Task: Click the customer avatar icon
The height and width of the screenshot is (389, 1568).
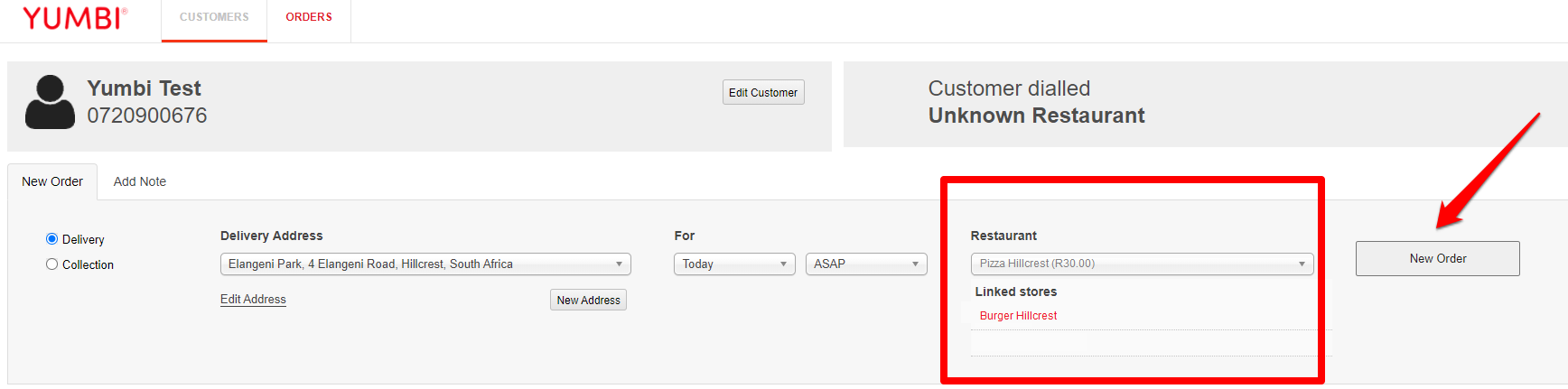Action: [x=50, y=102]
